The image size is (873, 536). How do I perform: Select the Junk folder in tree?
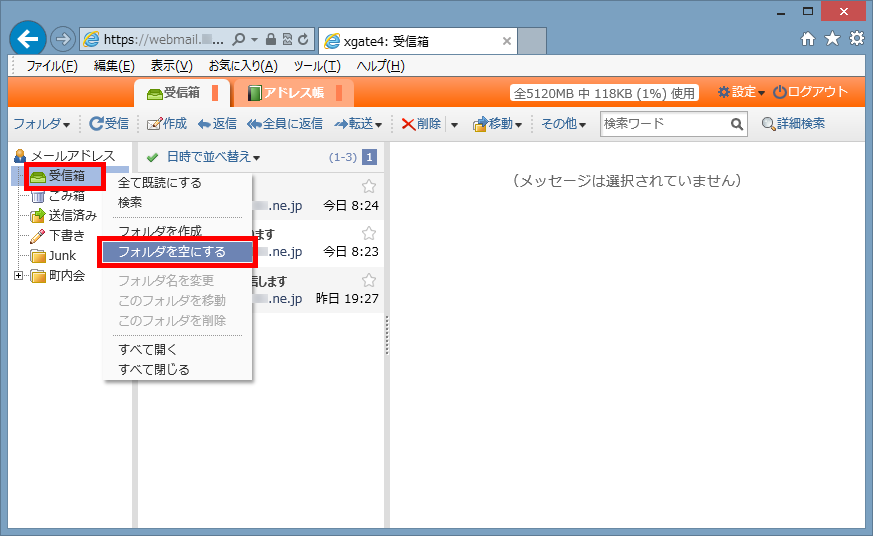[x=62, y=256]
